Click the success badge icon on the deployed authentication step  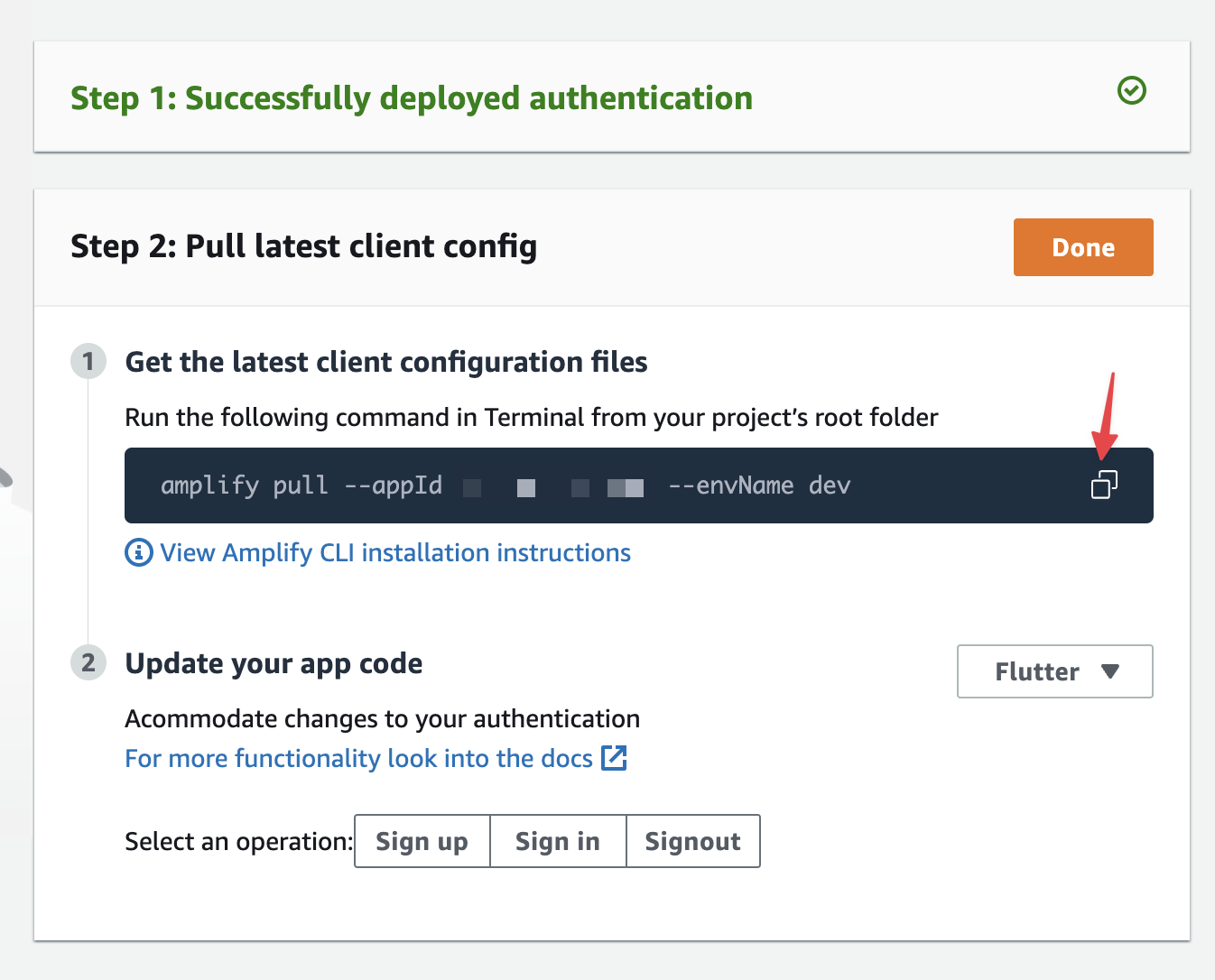[1131, 90]
